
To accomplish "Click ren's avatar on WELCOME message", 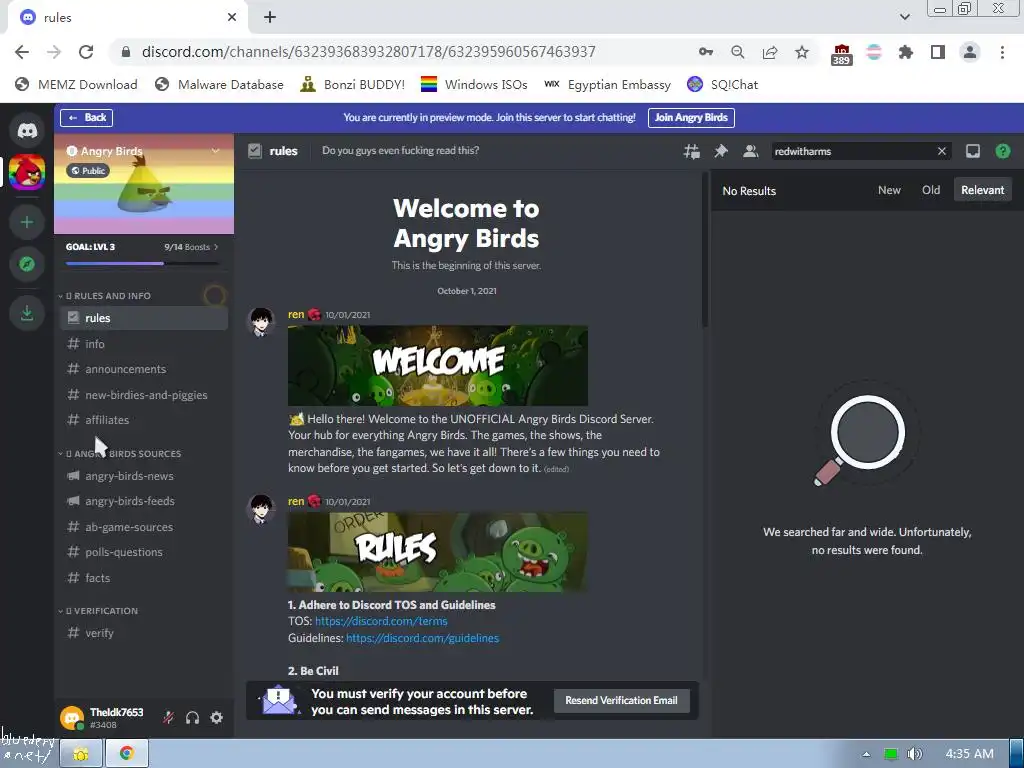I will coord(261,322).
